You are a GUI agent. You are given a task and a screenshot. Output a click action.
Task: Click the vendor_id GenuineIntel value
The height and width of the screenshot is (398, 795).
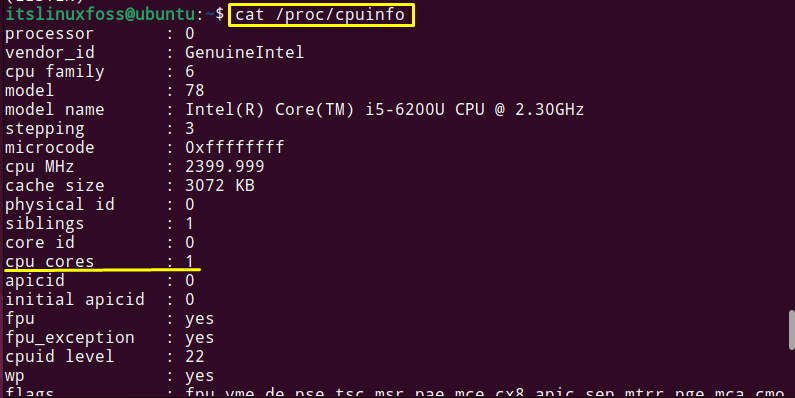(x=244, y=52)
